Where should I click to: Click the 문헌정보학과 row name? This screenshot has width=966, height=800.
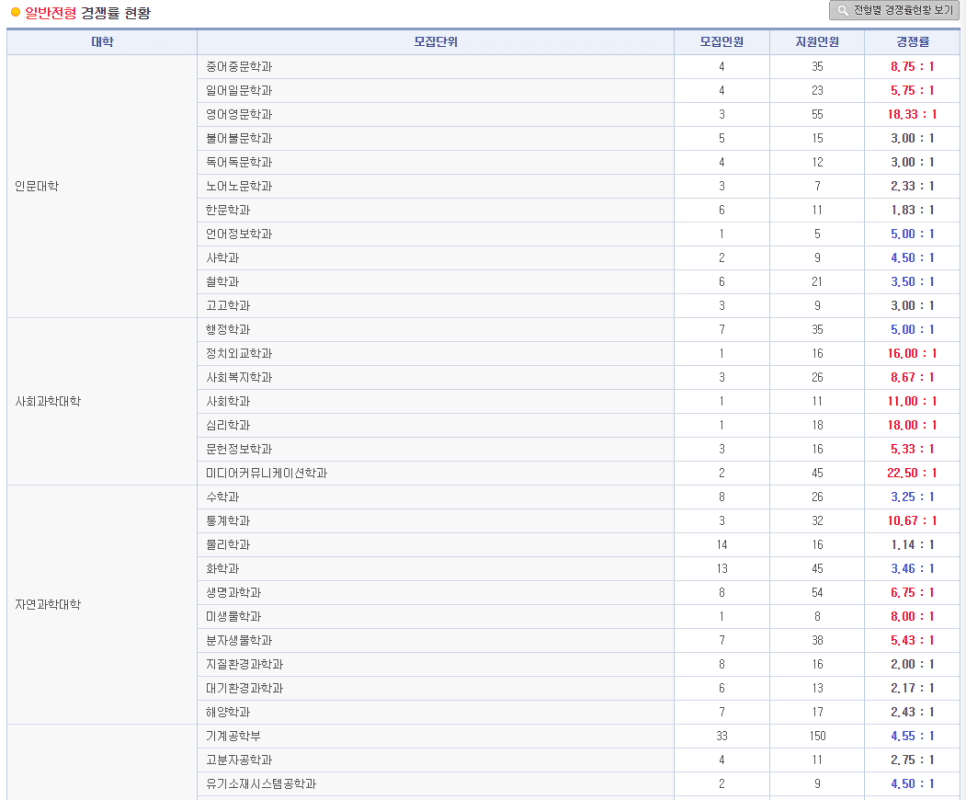[x=239, y=449]
